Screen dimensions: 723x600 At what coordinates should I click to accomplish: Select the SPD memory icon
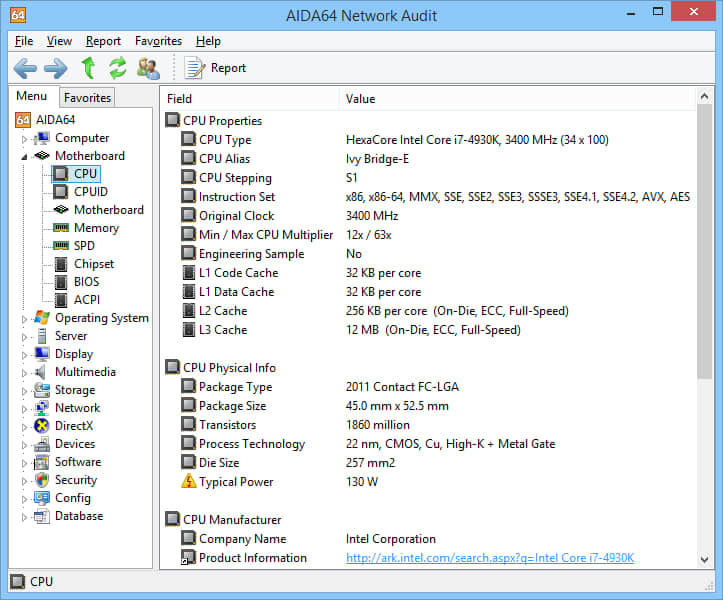tap(61, 245)
